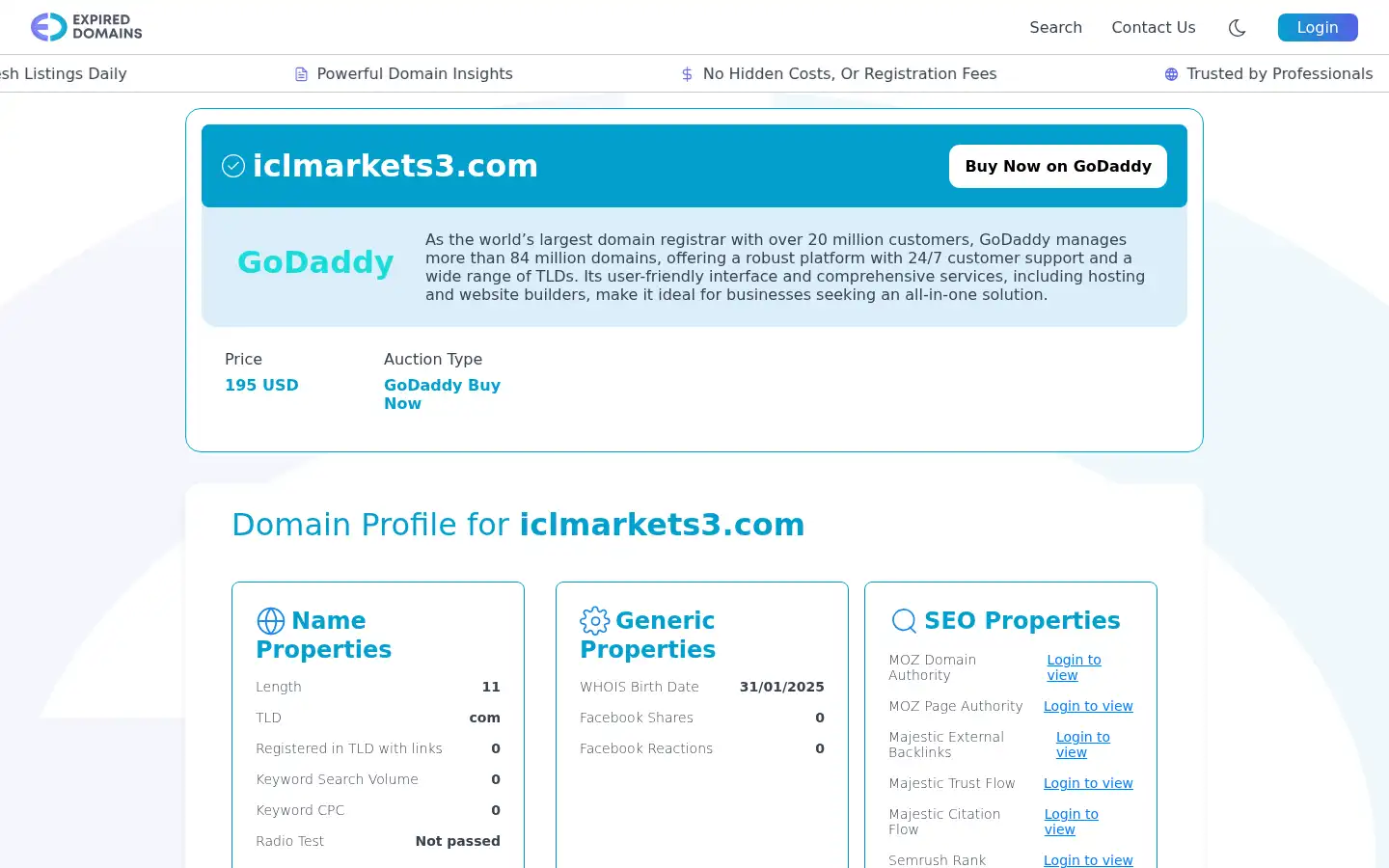The height and width of the screenshot is (868, 1389).
Task: Click the checkmark icon beside iclmarkets3.com title
Action: click(233, 166)
